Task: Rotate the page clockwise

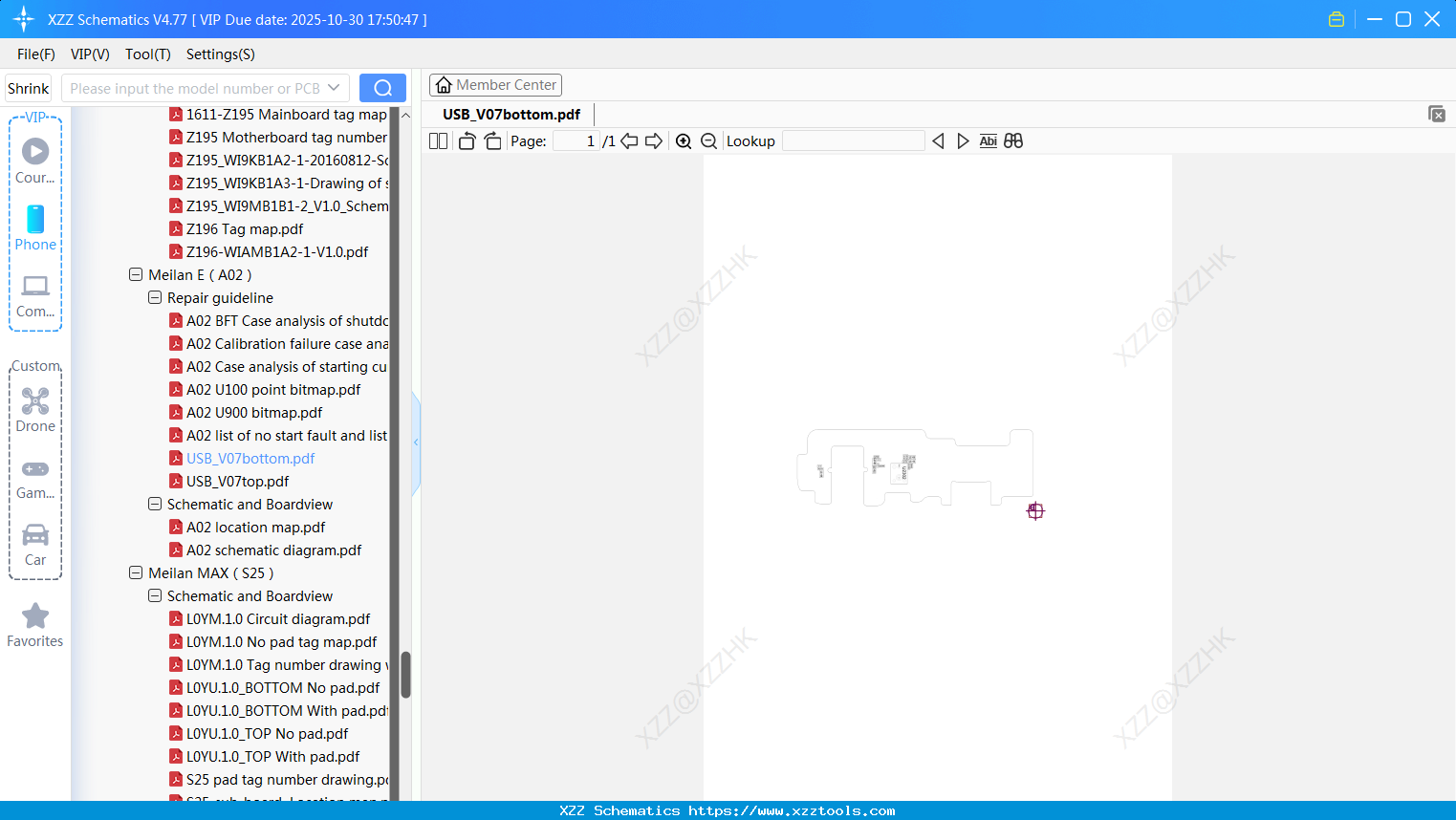Action: click(x=492, y=141)
